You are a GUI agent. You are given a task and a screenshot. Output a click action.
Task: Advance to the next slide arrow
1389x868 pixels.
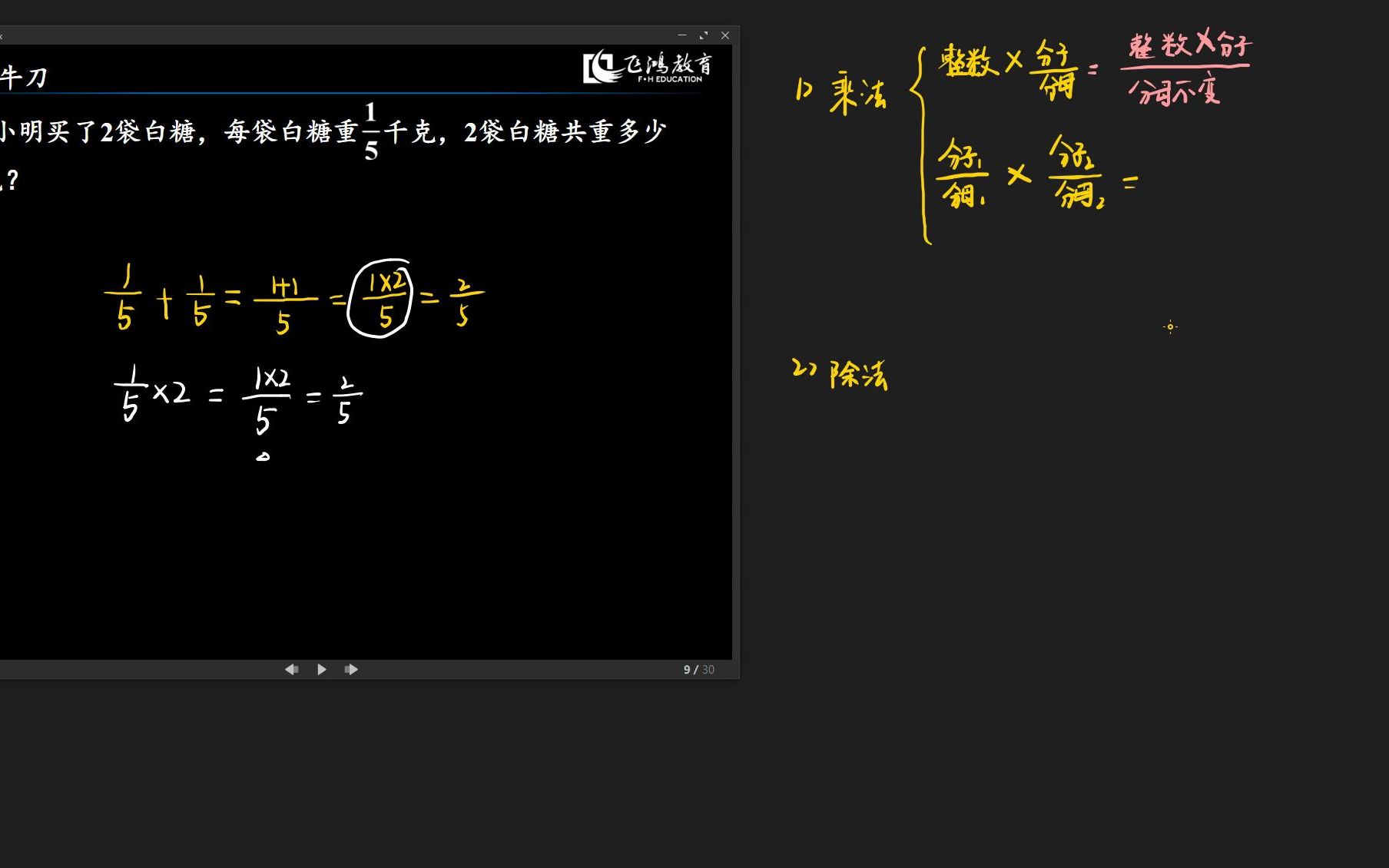pos(351,670)
